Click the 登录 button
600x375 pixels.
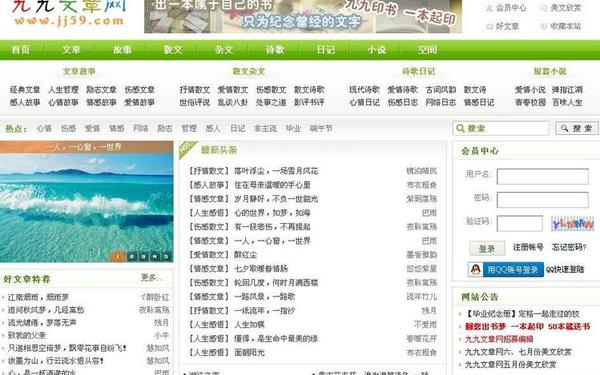487,249
